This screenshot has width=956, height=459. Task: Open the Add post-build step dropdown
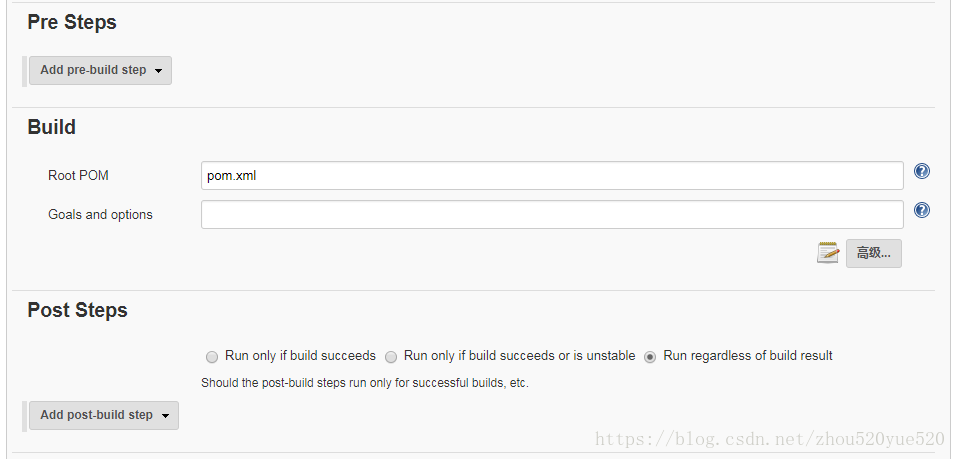pos(104,415)
